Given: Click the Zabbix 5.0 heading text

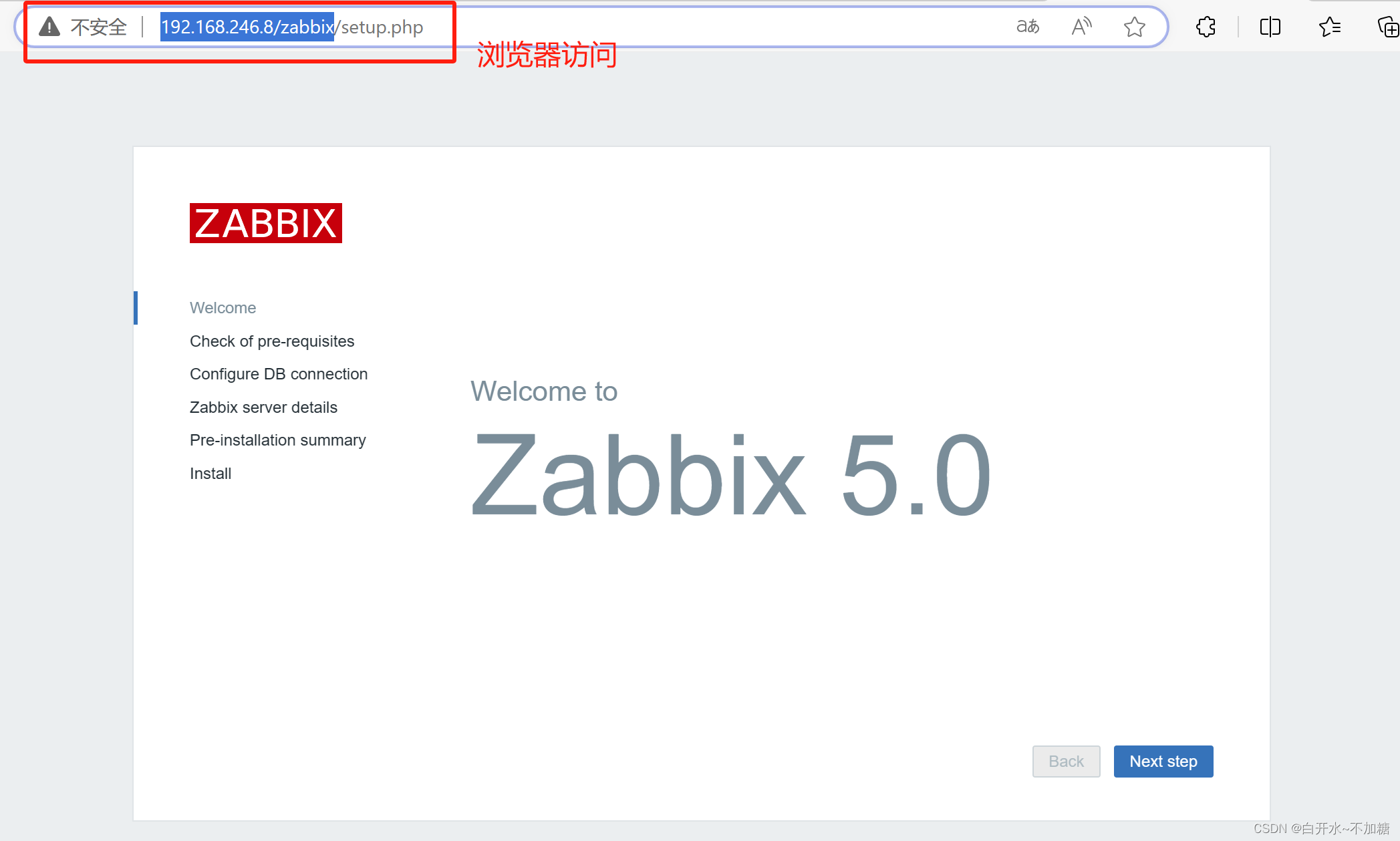Looking at the screenshot, I should point(730,476).
